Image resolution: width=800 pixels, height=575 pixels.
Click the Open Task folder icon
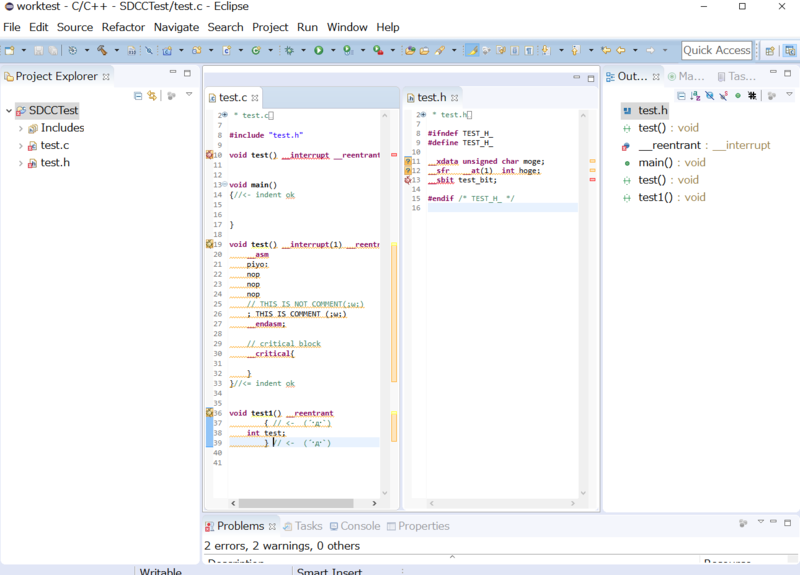(424, 50)
